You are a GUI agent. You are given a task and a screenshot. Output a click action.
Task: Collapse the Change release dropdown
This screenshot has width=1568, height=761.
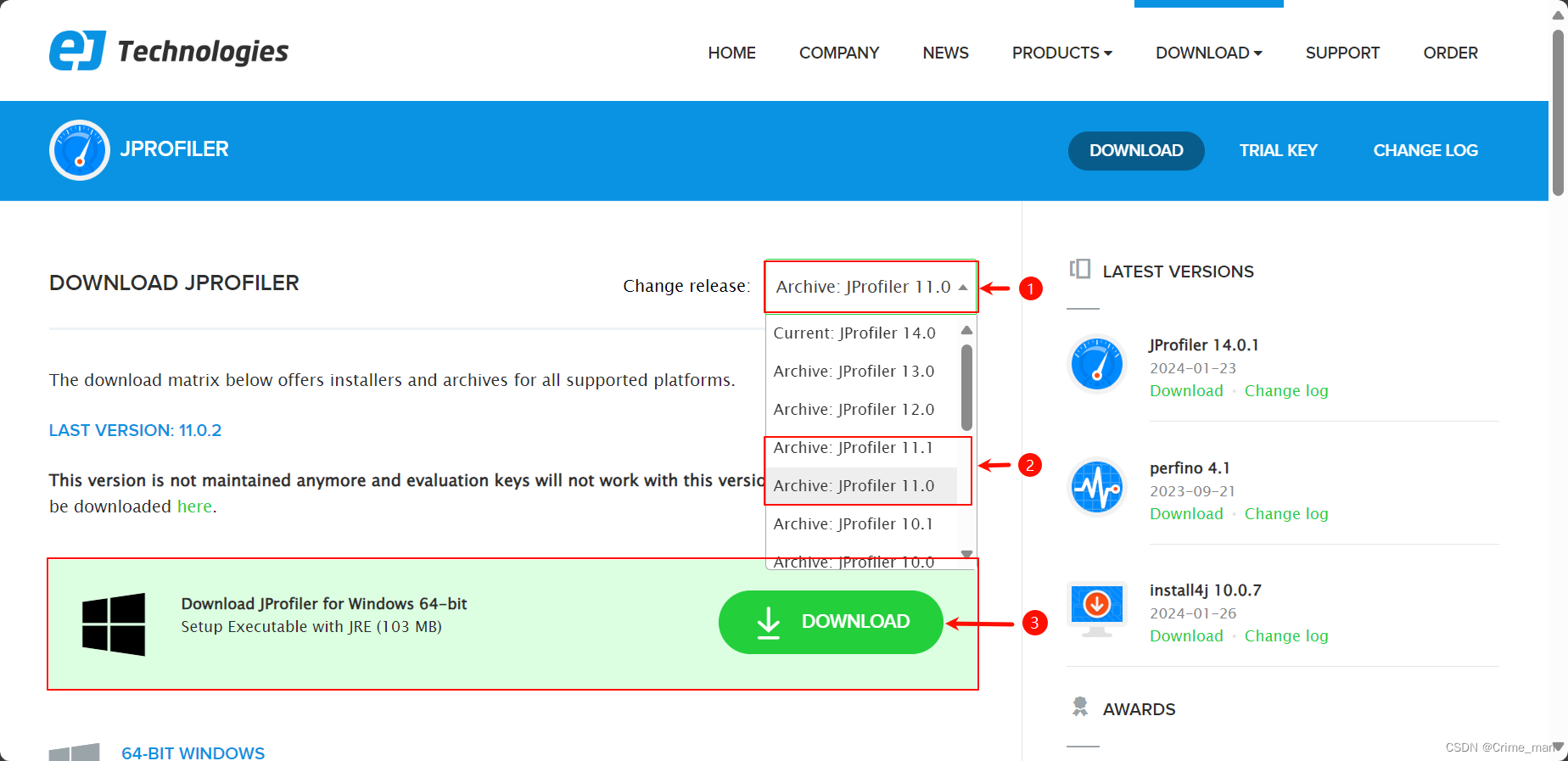(871, 287)
